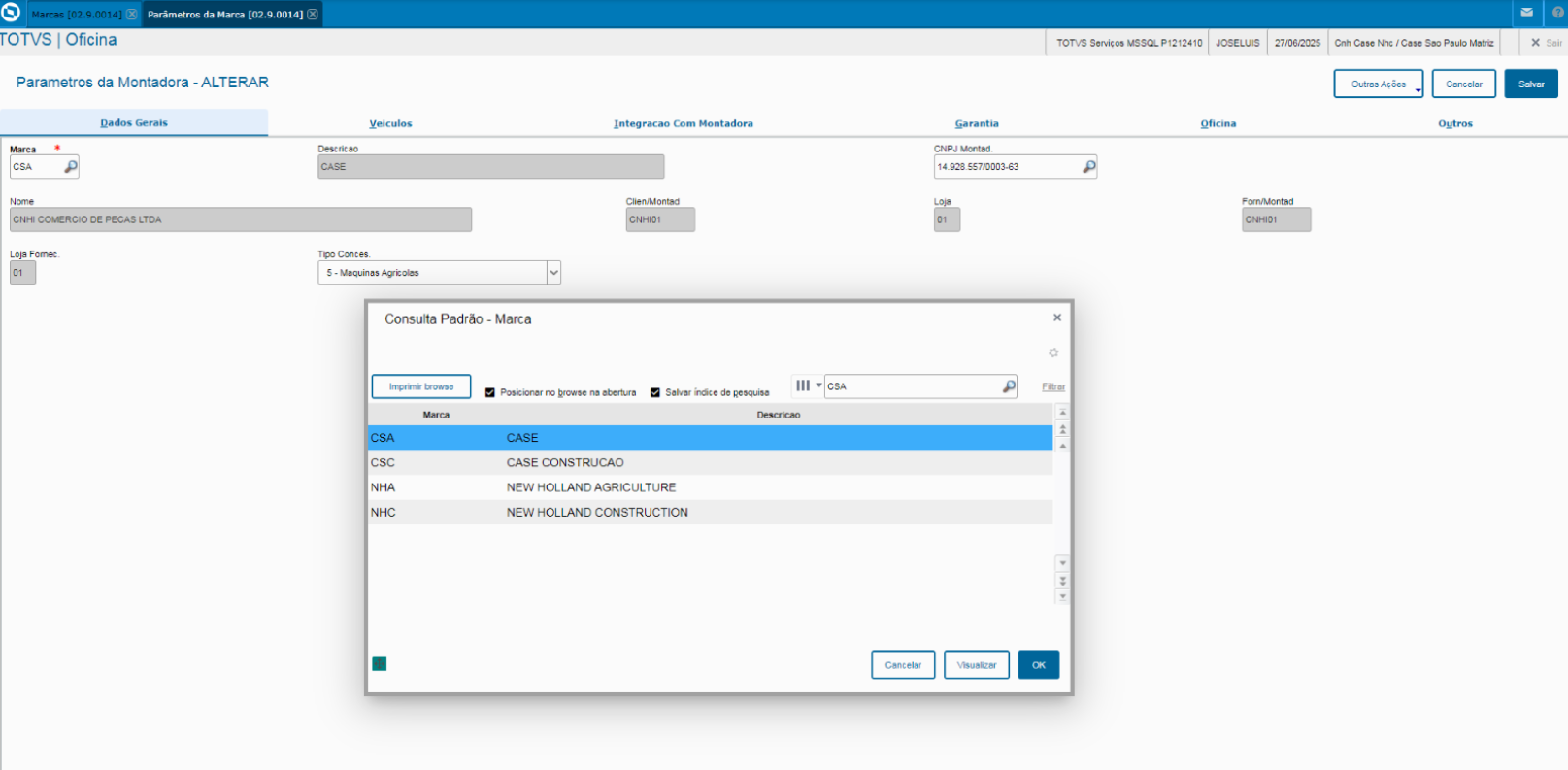Confirm selection with the OK button
The height and width of the screenshot is (770, 1568).
tap(1039, 665)
